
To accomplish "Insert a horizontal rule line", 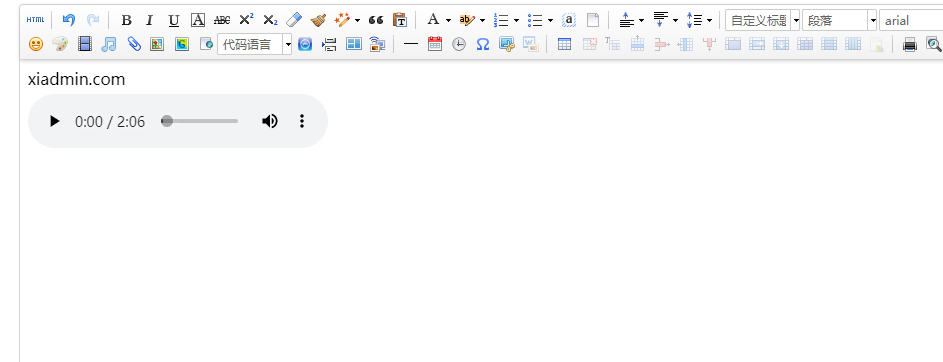I will click(411, 44).
